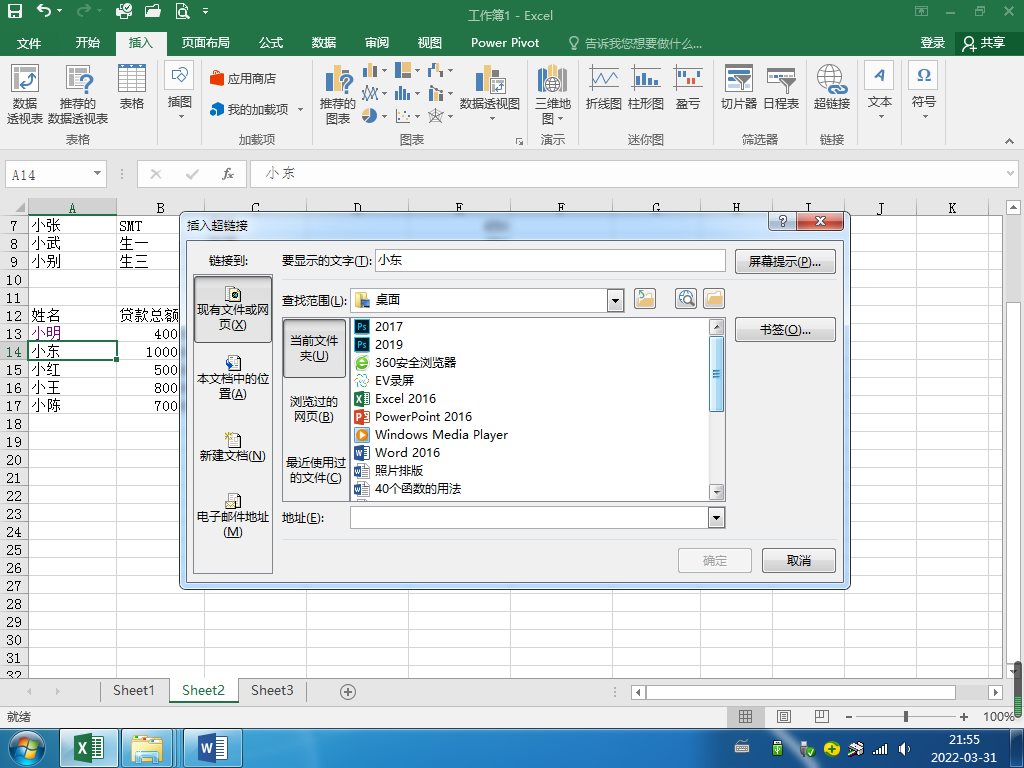Screen dimensions: 1024x768
Task: Expand the Name Box dropdown arrow
Action: pyautogui.click(x=97, y=174)
